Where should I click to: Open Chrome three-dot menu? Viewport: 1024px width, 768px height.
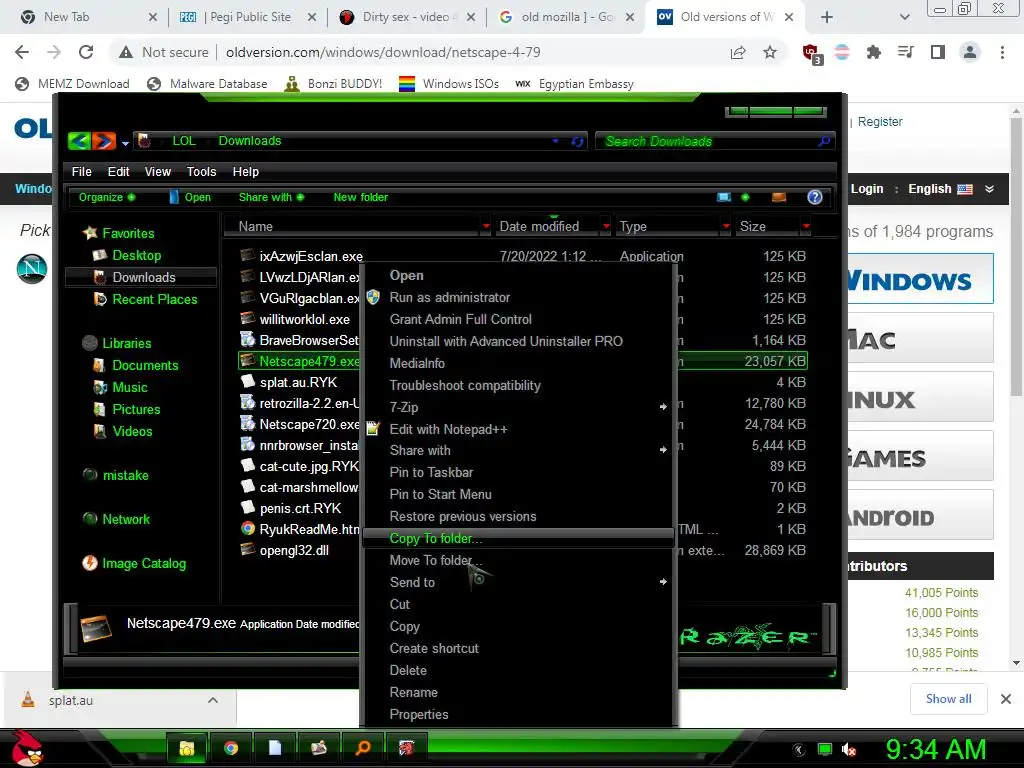pyautogui.click(x=1002, y=52)
